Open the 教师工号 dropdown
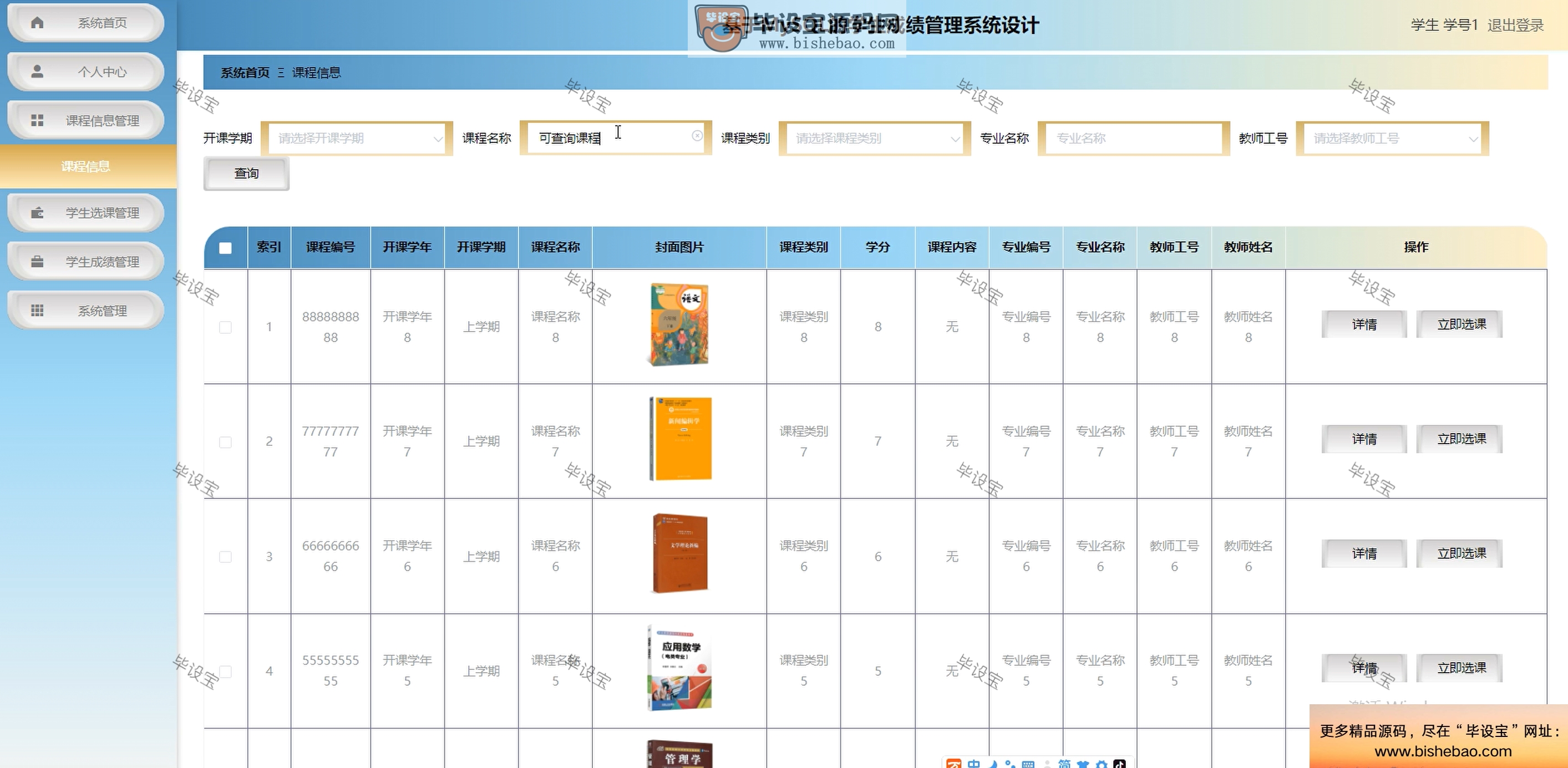 click(1392, 138)
